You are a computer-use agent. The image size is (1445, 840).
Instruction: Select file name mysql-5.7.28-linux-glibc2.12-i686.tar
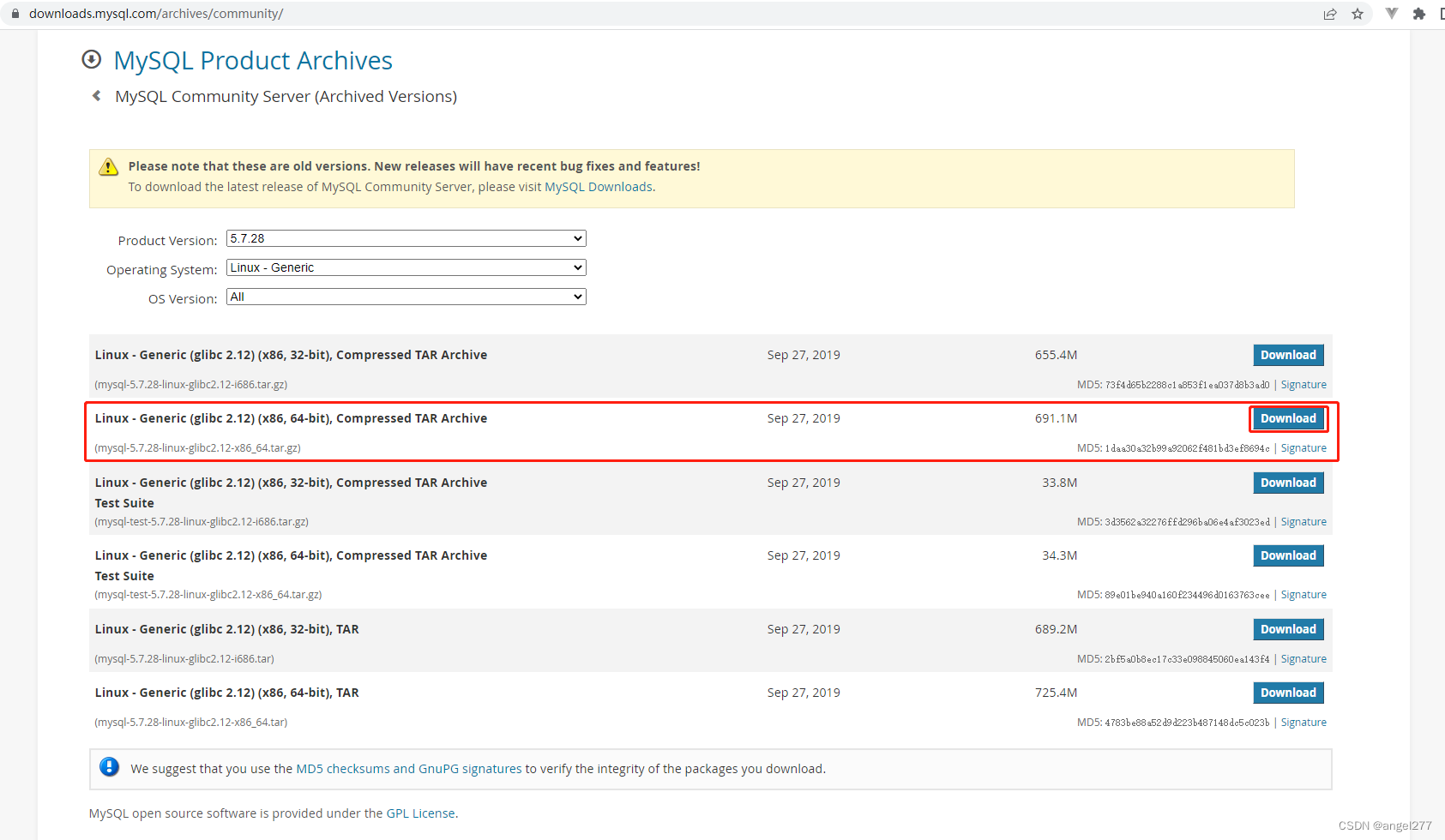tap(184, 659)
